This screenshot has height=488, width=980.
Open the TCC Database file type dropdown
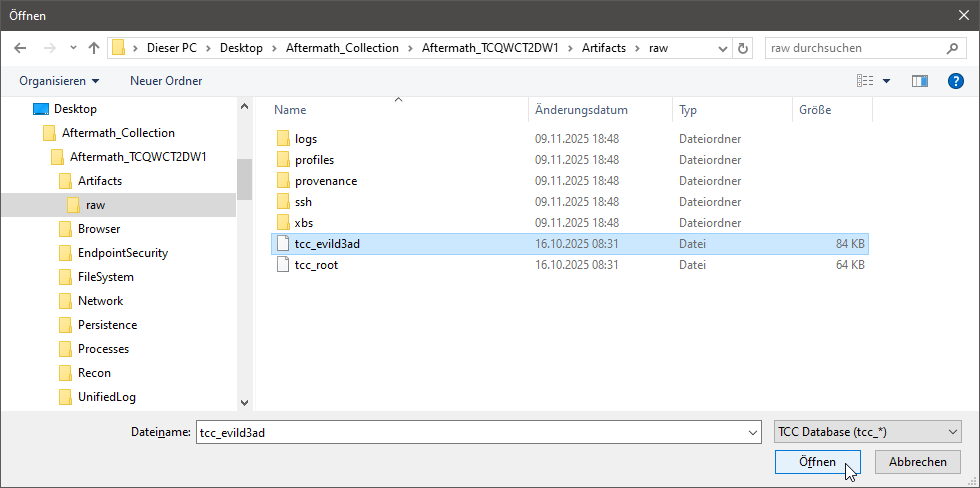pyautogui.click(x=868, y=432)
